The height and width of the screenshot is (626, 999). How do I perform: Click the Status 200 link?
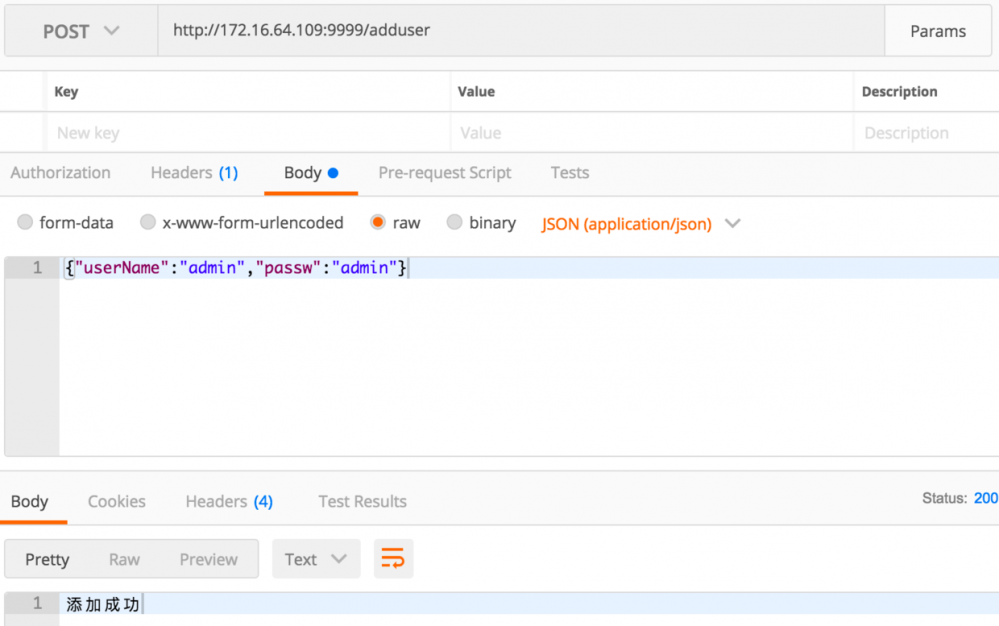coord(986,496)
